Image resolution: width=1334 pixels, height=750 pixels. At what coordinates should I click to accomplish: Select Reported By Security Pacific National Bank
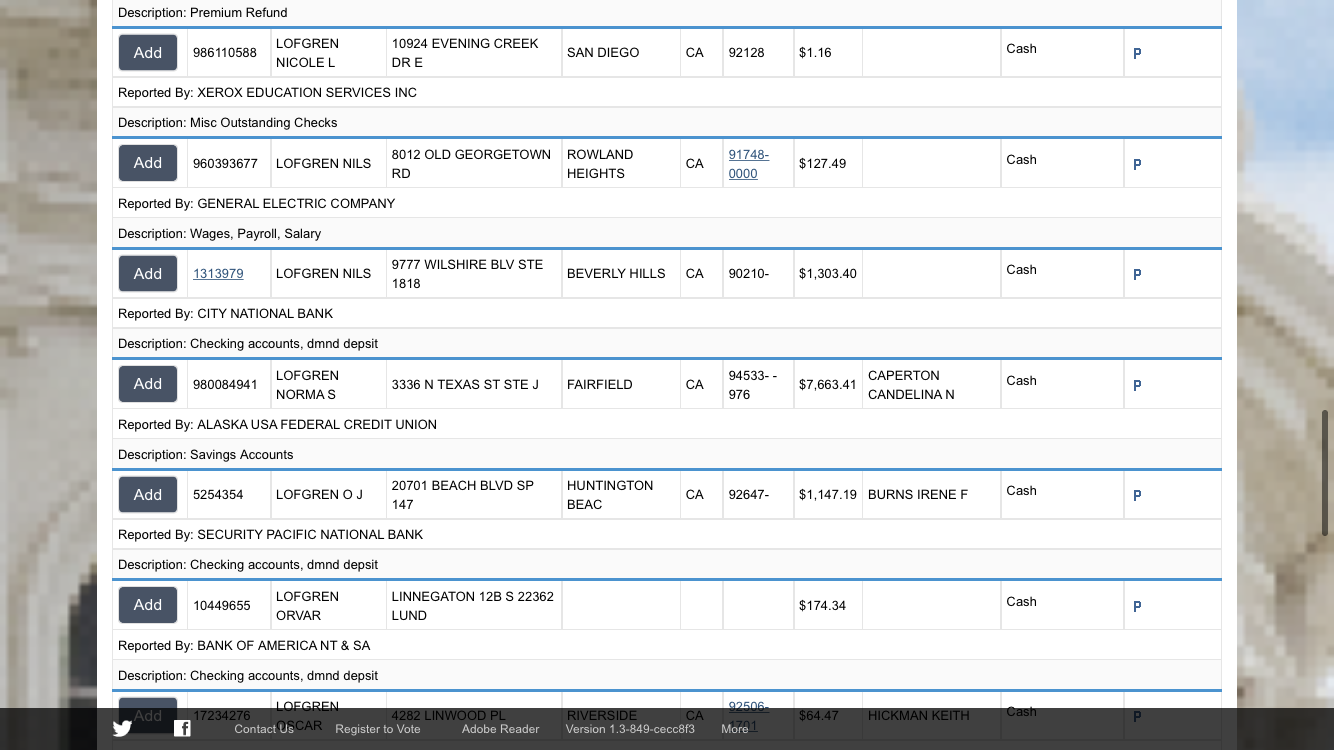click(x=270, y=535)
